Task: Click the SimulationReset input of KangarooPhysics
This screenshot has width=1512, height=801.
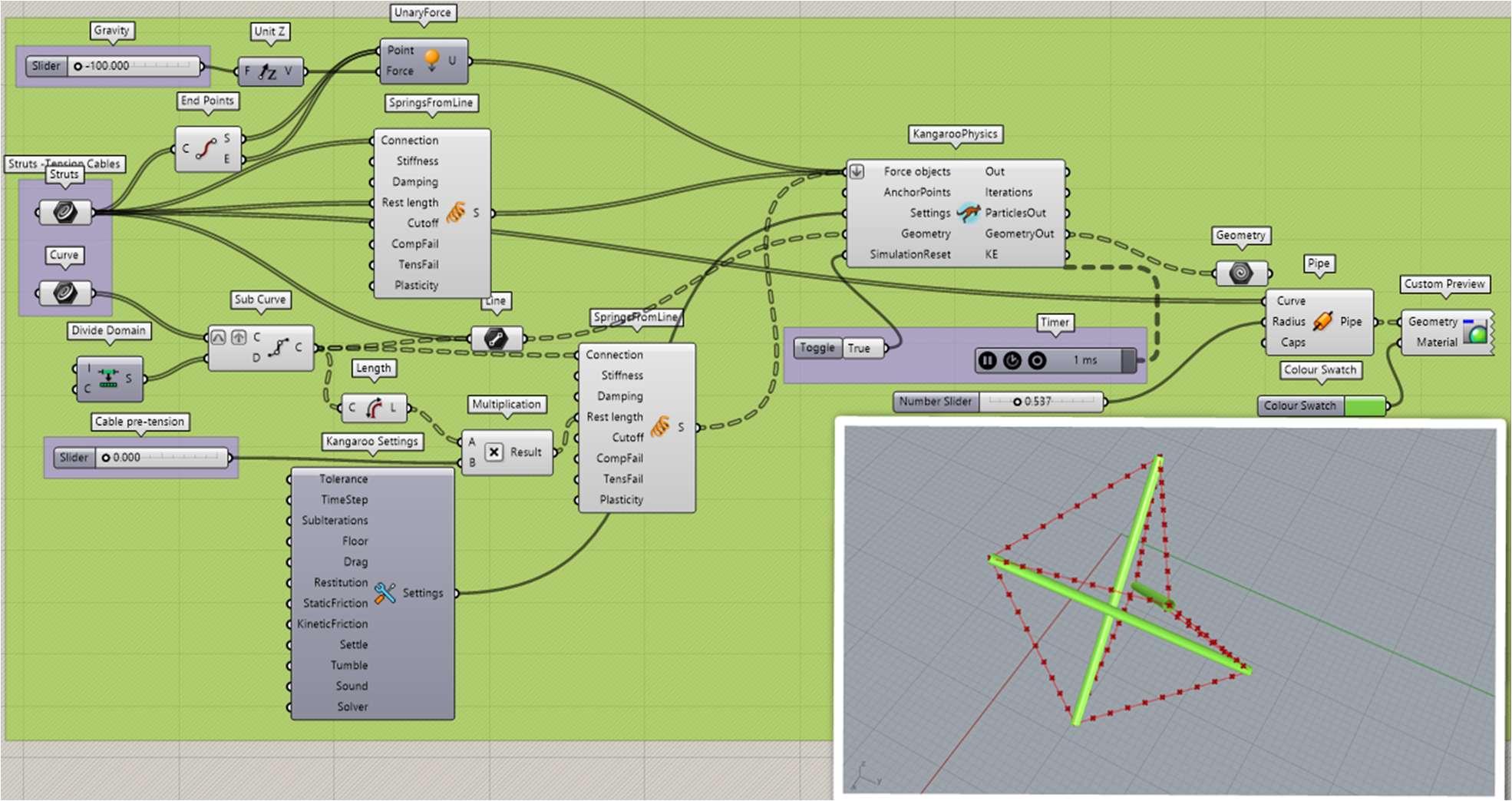Action: [910, 254]
